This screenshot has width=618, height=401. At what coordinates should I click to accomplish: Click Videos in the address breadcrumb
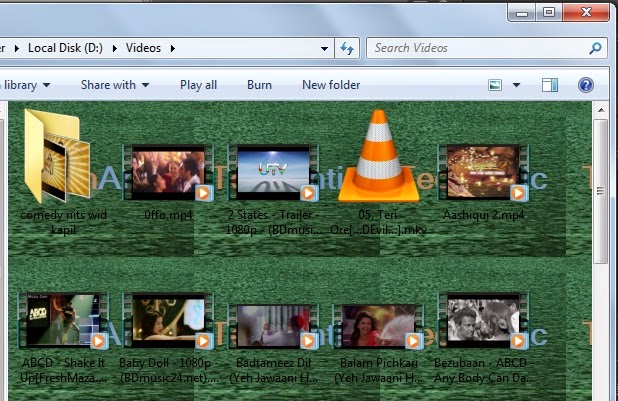[x=143, y=48]
